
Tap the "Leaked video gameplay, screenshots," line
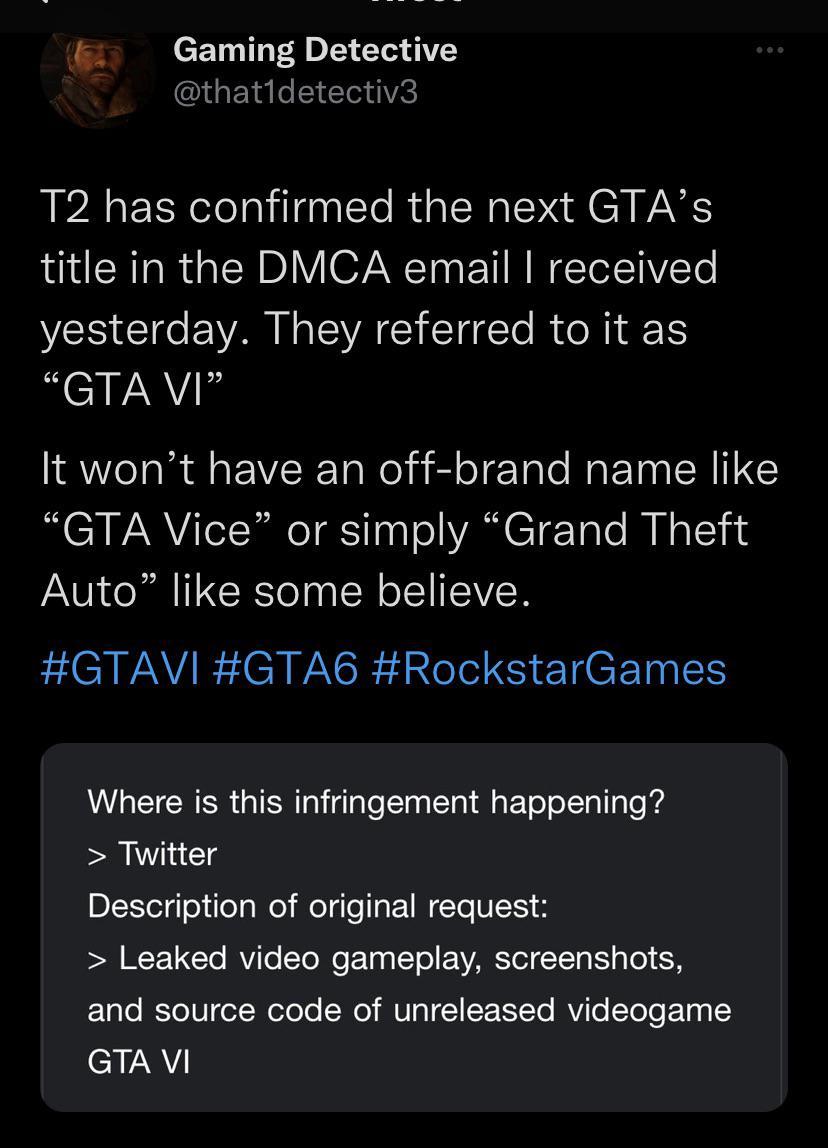pyautogui.click(x=385, y=958)
